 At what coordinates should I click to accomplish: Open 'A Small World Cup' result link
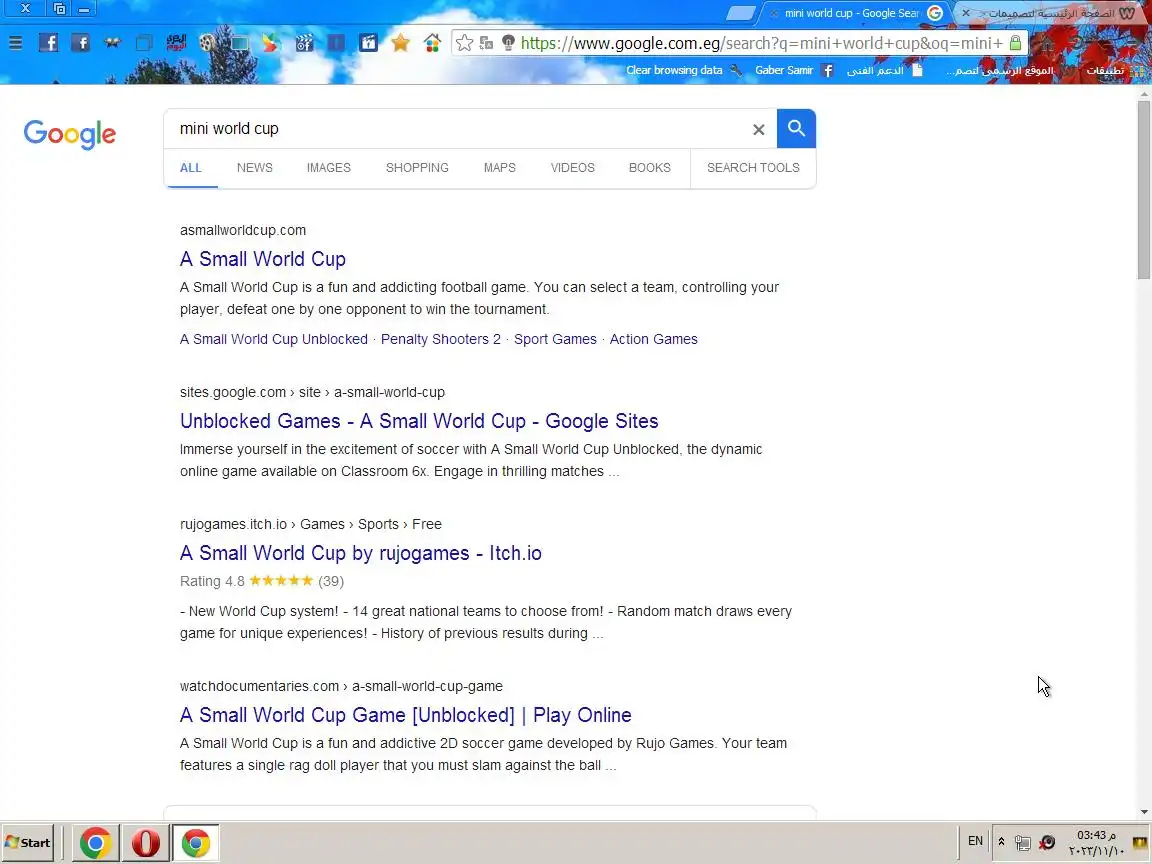tap(262, 259)
